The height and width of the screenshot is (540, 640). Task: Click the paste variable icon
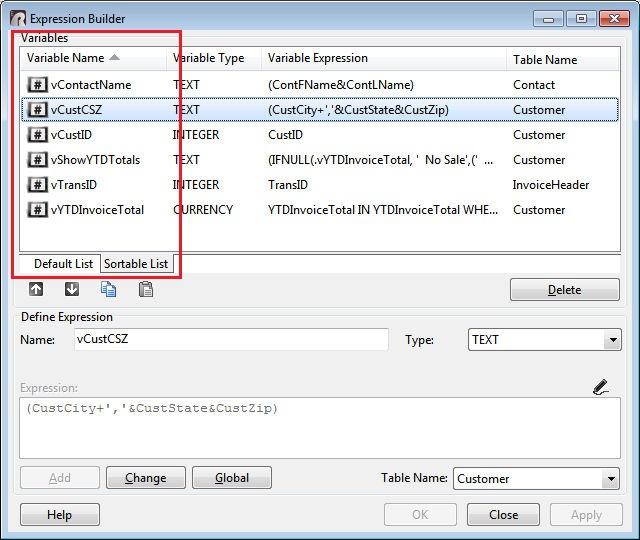(145, 290)
